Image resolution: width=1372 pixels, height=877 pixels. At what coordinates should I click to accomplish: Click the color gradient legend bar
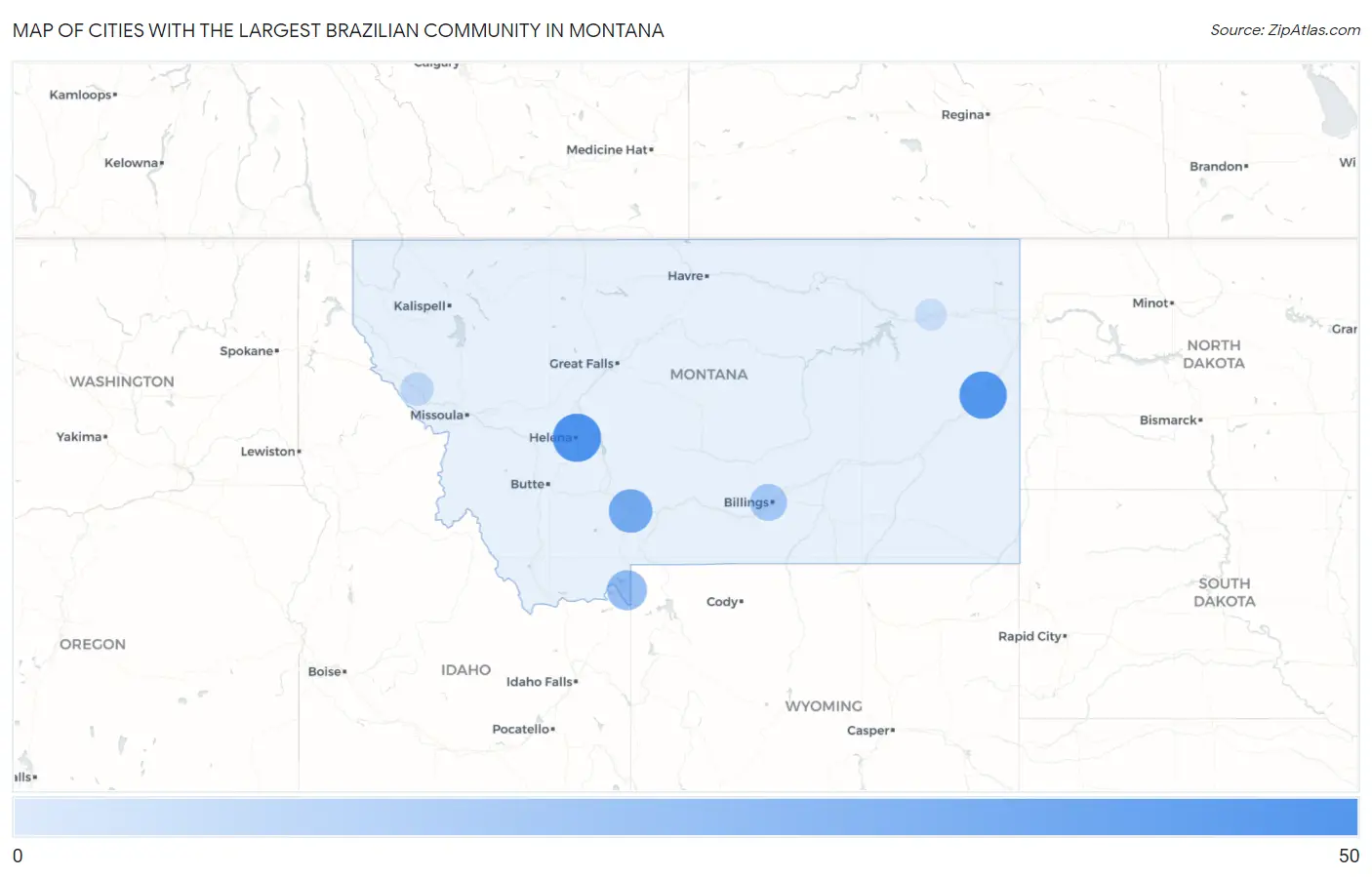685,817
